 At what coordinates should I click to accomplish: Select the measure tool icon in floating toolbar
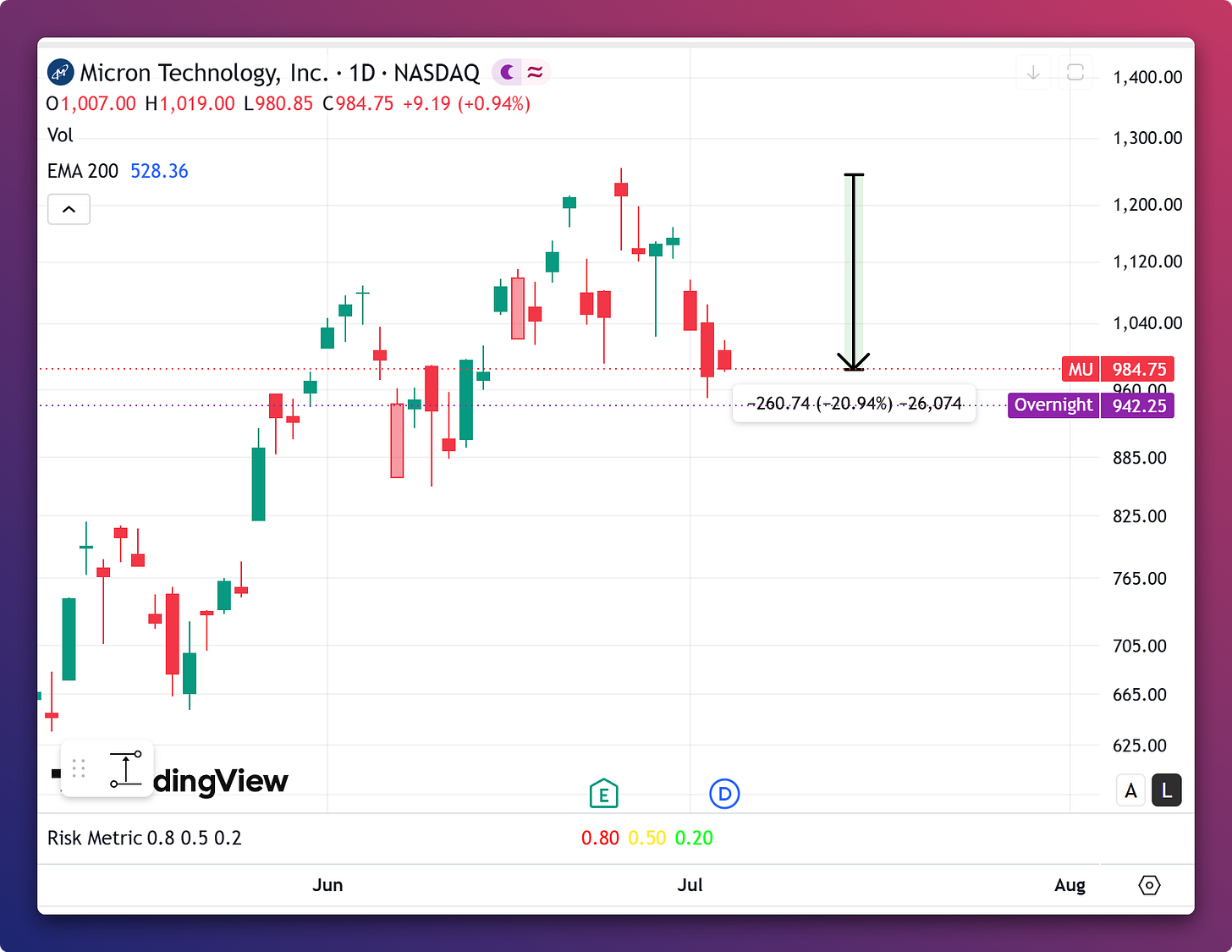click(x=126, y=768)
